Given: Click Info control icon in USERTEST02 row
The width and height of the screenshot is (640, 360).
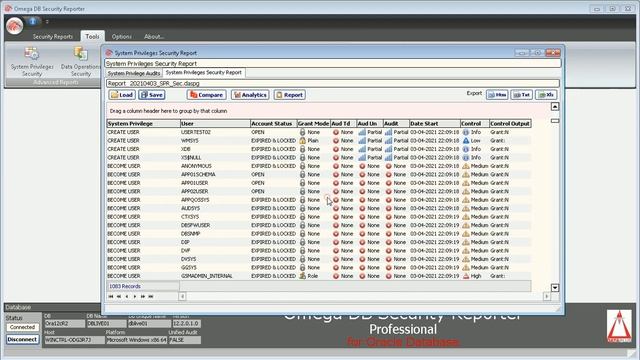Looking at the screenshot, I should tap(466, 132).
